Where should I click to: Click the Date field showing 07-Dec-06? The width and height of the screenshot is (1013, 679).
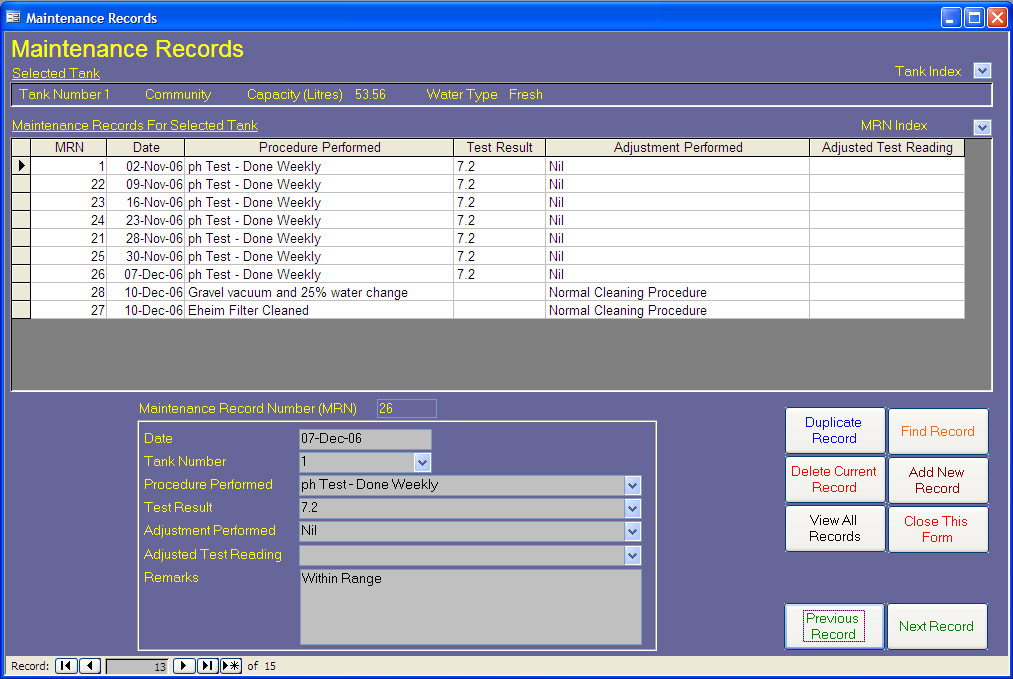pyautogui.click(x=365, y=439)
